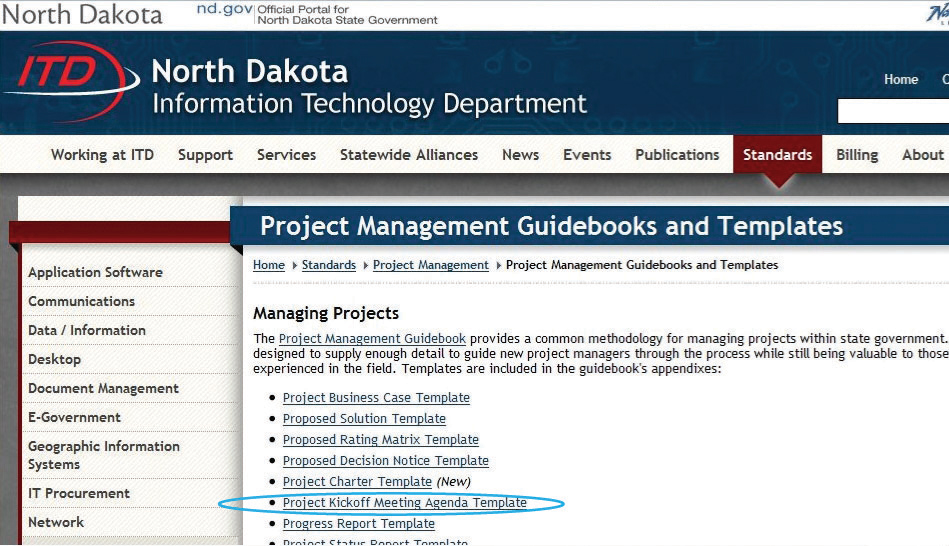The height and width of the screenshot is (546, 949).
Task: Open Application Software in the sidebar
Action: tap(95, 272)
